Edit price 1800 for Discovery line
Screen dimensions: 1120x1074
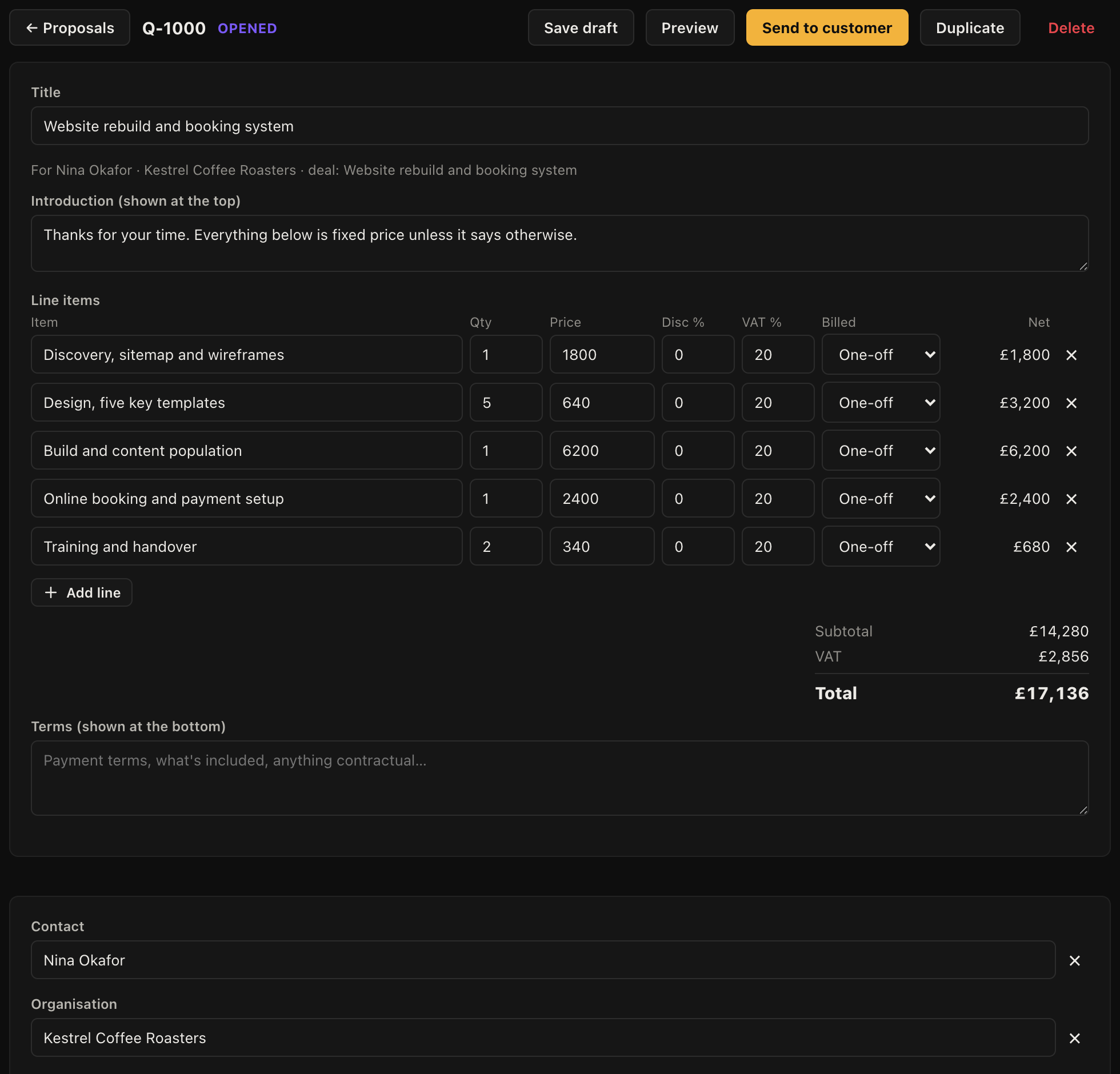point(602,354)
